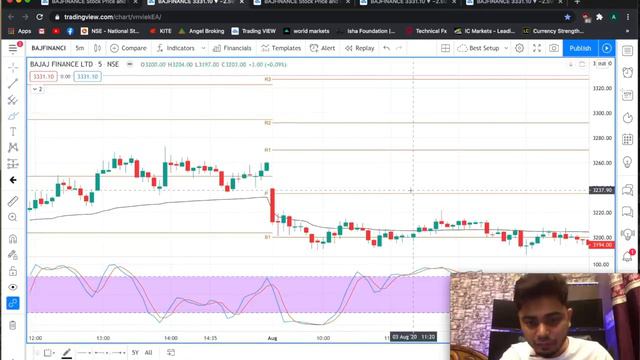Enable magnet mode
The image size is (640, 360).
13,239
